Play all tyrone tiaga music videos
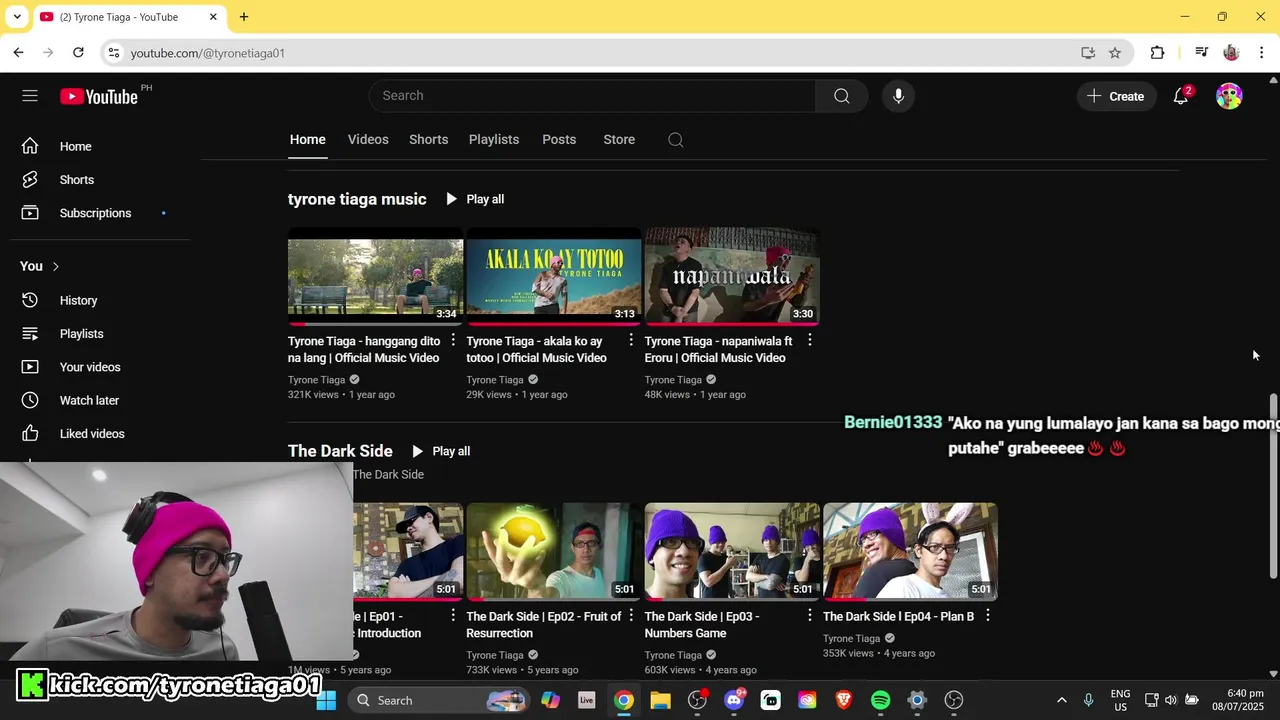Viewport: 1280px width, 720px height. pos(474,199)
